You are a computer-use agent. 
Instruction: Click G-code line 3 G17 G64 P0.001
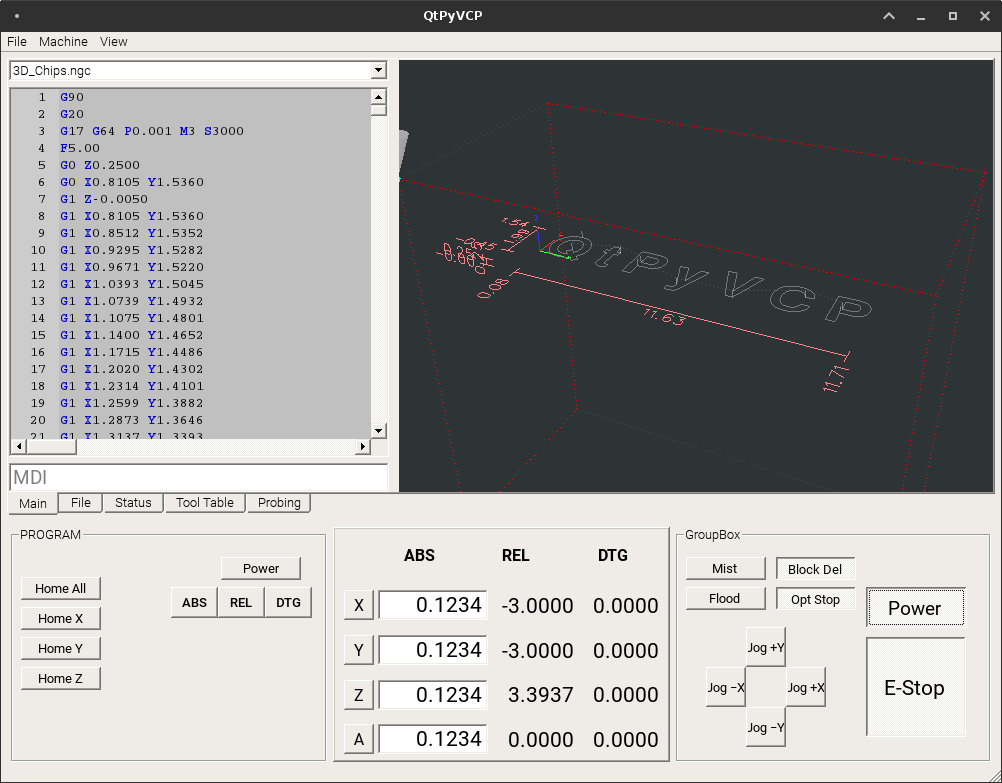pyautogui.click(x=151, y=131)
